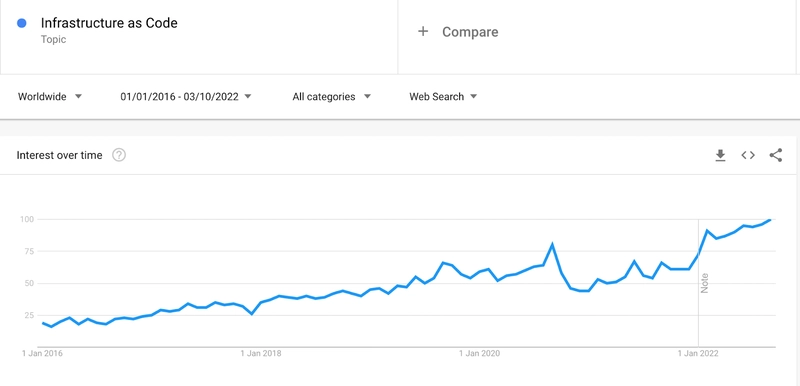
Task: Click the line's endpoint at value 100
Action: coord(770,220)
